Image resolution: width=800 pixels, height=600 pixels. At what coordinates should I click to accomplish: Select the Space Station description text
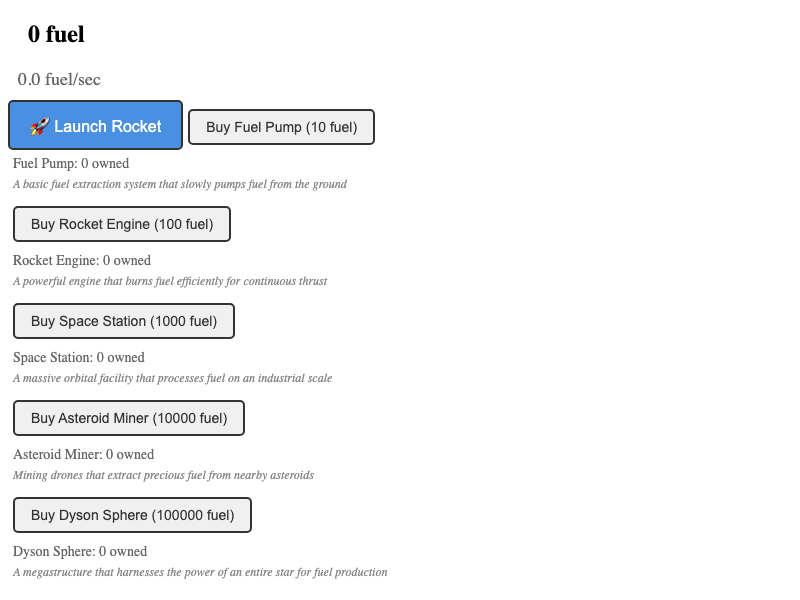tap(173, 378)
